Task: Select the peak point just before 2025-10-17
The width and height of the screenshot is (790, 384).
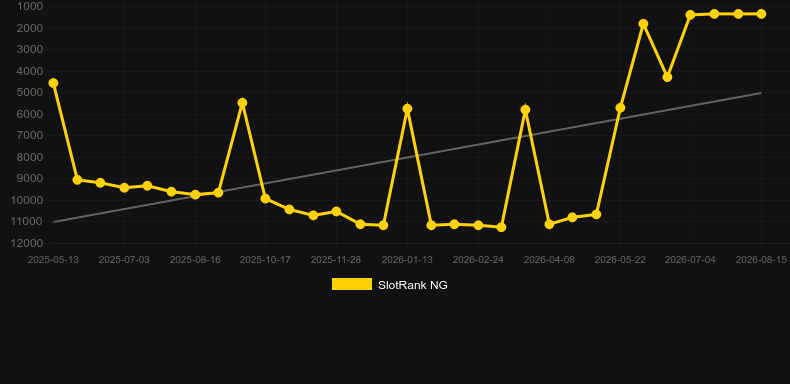Action: coord(242,103)
